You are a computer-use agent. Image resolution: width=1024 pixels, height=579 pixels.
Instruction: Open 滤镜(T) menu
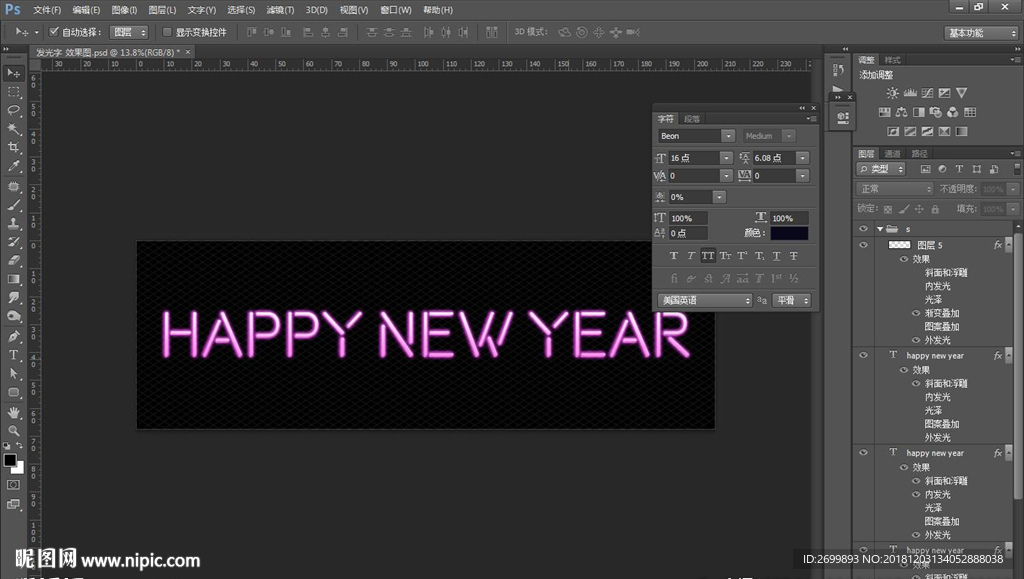pos(280,10)
